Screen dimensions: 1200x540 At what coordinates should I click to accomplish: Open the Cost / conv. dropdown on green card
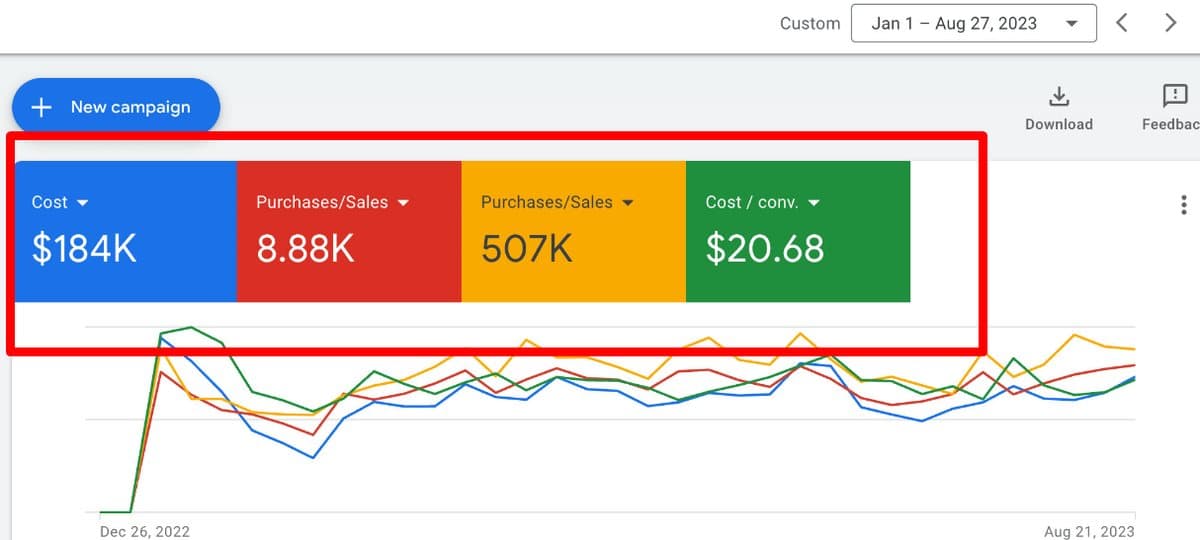click(x=763, y=202)
